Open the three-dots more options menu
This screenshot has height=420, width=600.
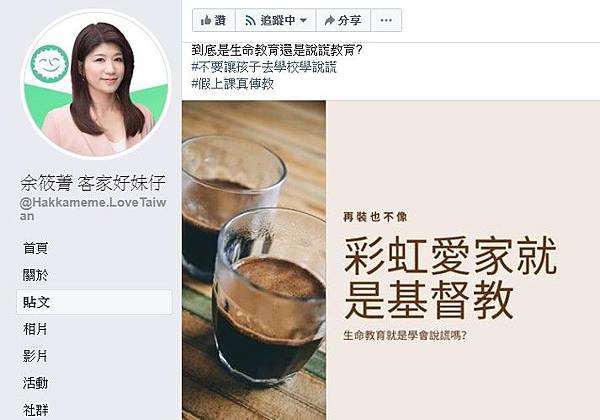[x=386, y=20]
